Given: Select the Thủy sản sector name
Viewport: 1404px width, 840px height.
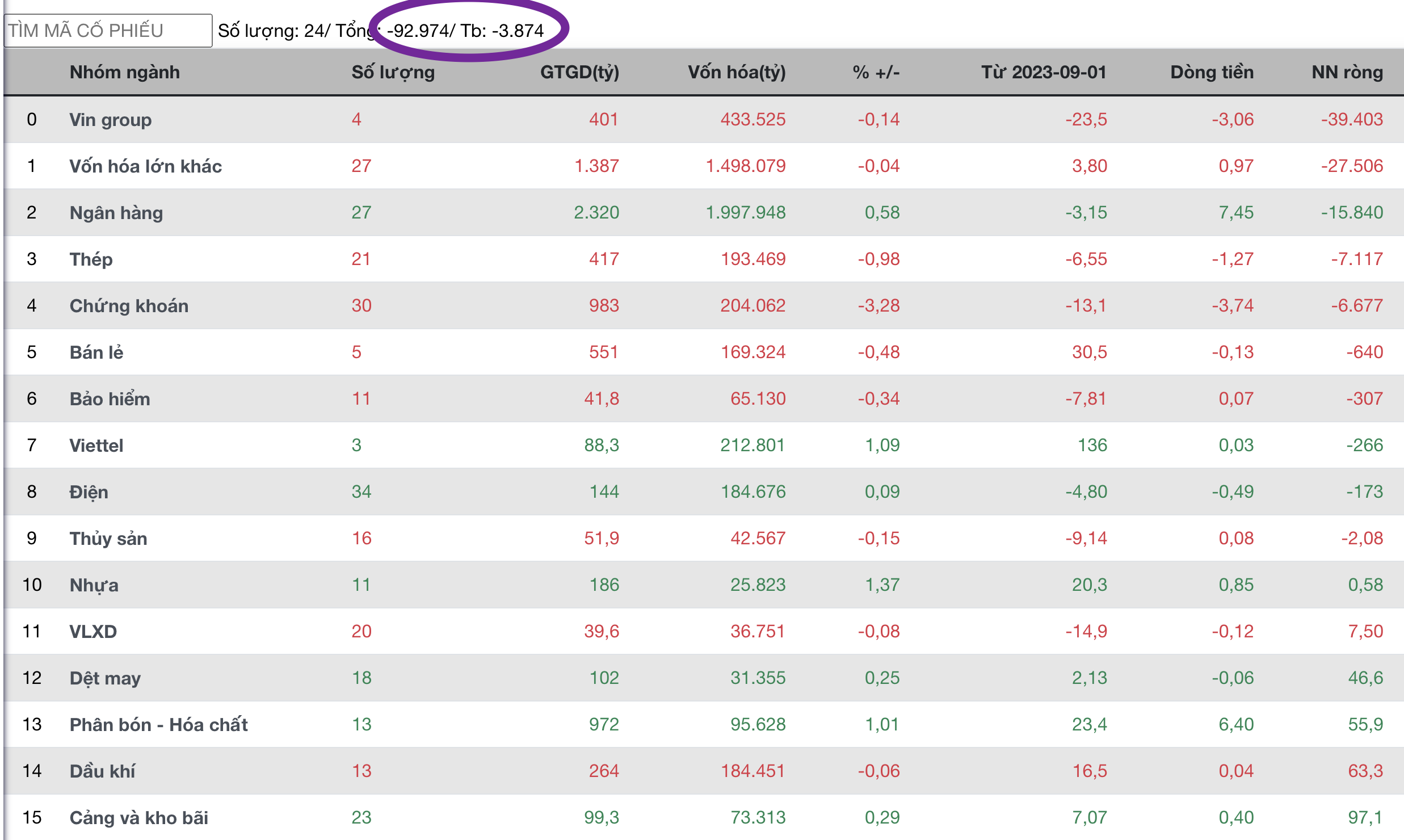Looking at the screenshot, I should click(108, 538).
